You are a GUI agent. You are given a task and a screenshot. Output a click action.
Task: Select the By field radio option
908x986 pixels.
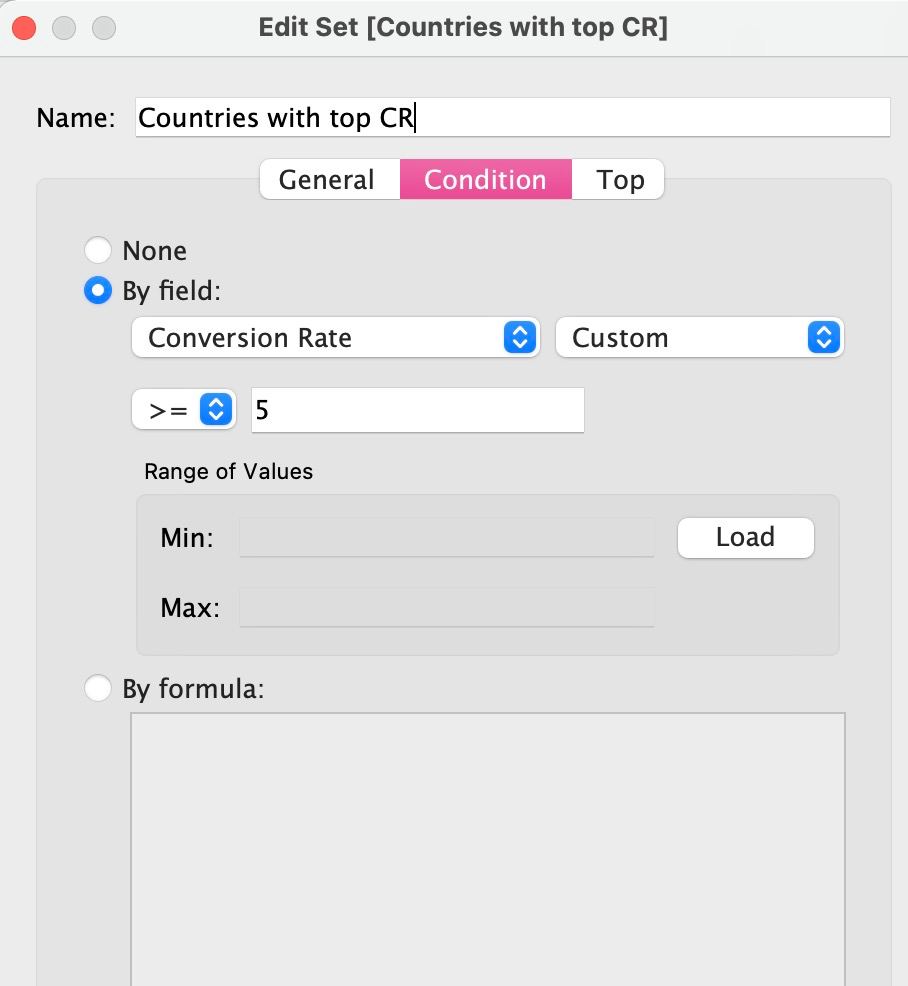[x=98, y=291]
